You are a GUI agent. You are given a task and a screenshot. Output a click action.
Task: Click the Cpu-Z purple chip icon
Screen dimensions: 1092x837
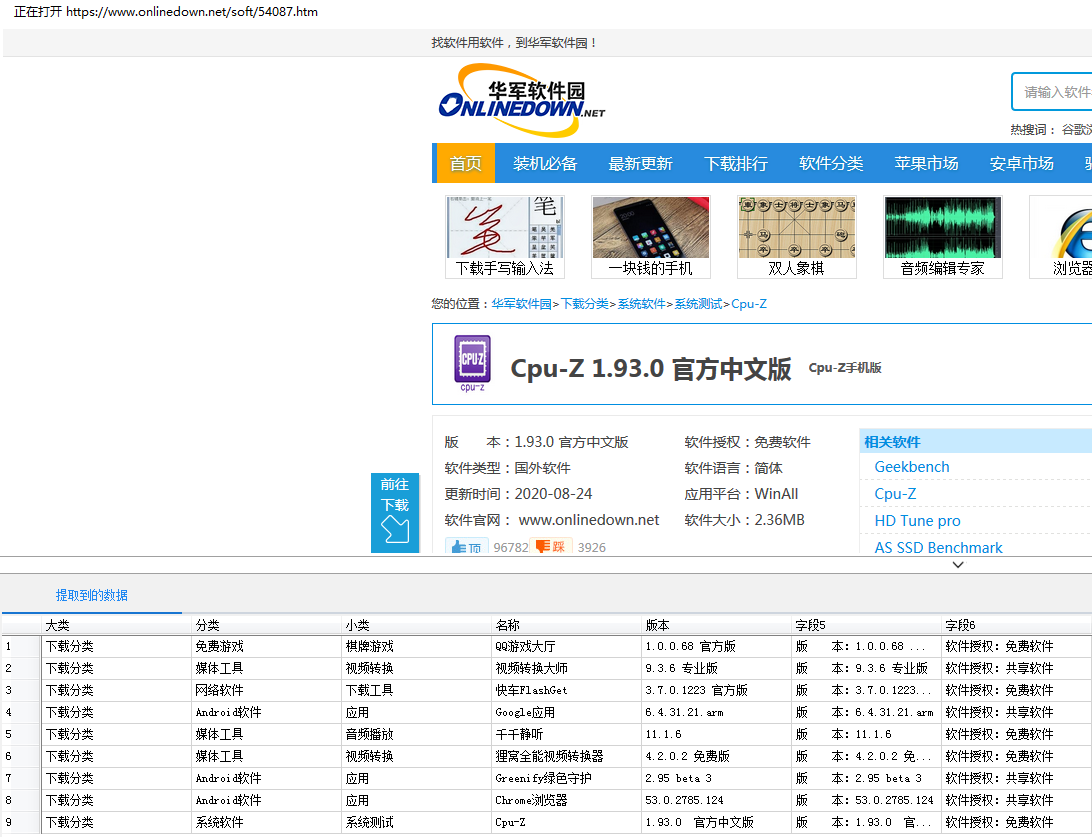tap(472, 362)
